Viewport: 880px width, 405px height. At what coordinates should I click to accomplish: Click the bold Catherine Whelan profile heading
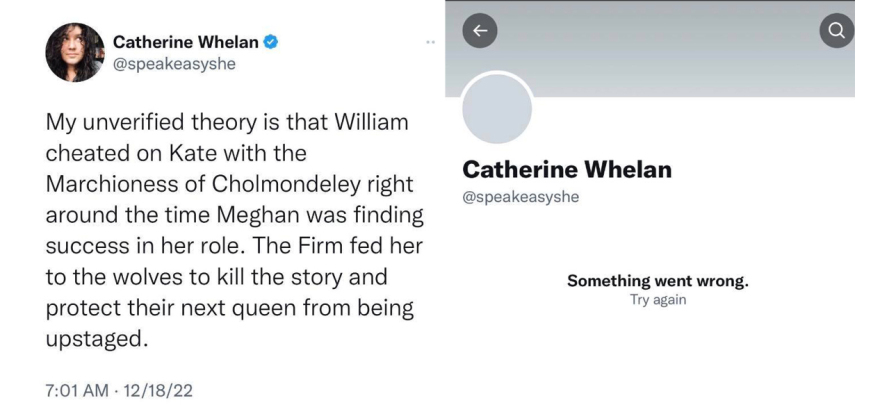[x=567, y=170]
